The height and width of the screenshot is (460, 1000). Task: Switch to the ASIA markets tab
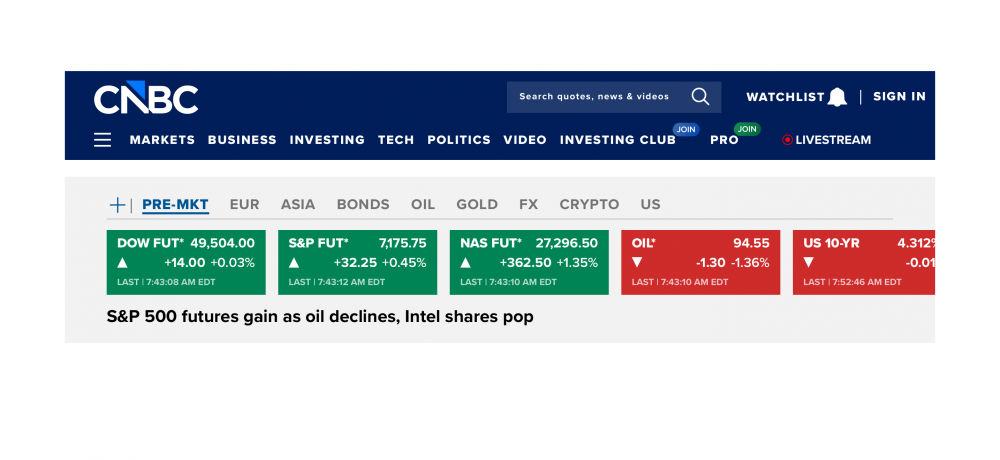[x=298, y=204]
